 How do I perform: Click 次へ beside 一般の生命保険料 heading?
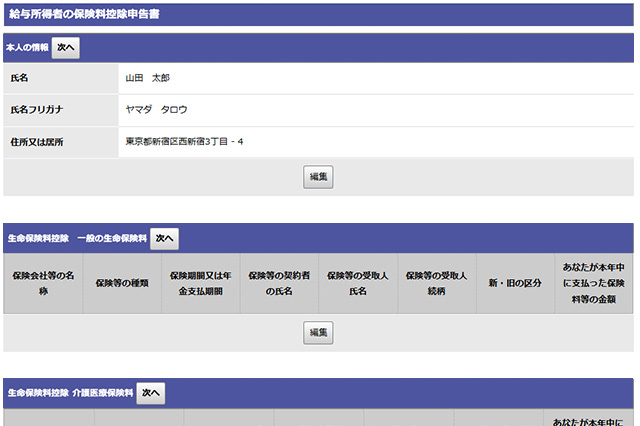164,238
